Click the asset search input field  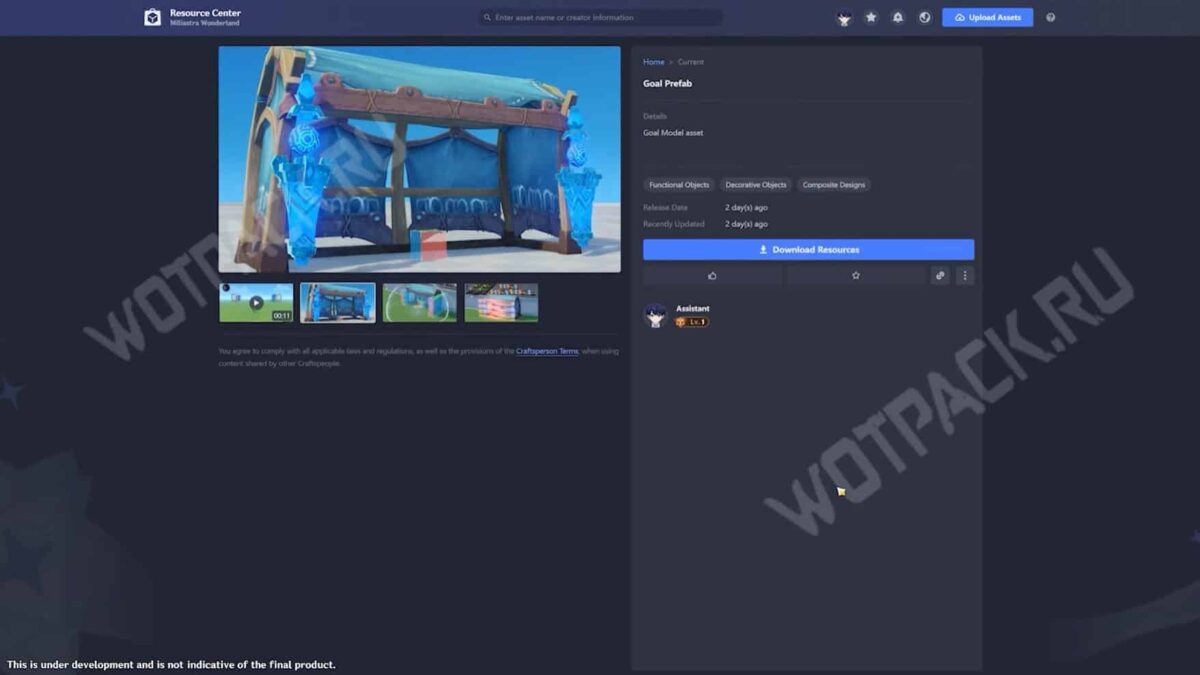pos(600,18)
